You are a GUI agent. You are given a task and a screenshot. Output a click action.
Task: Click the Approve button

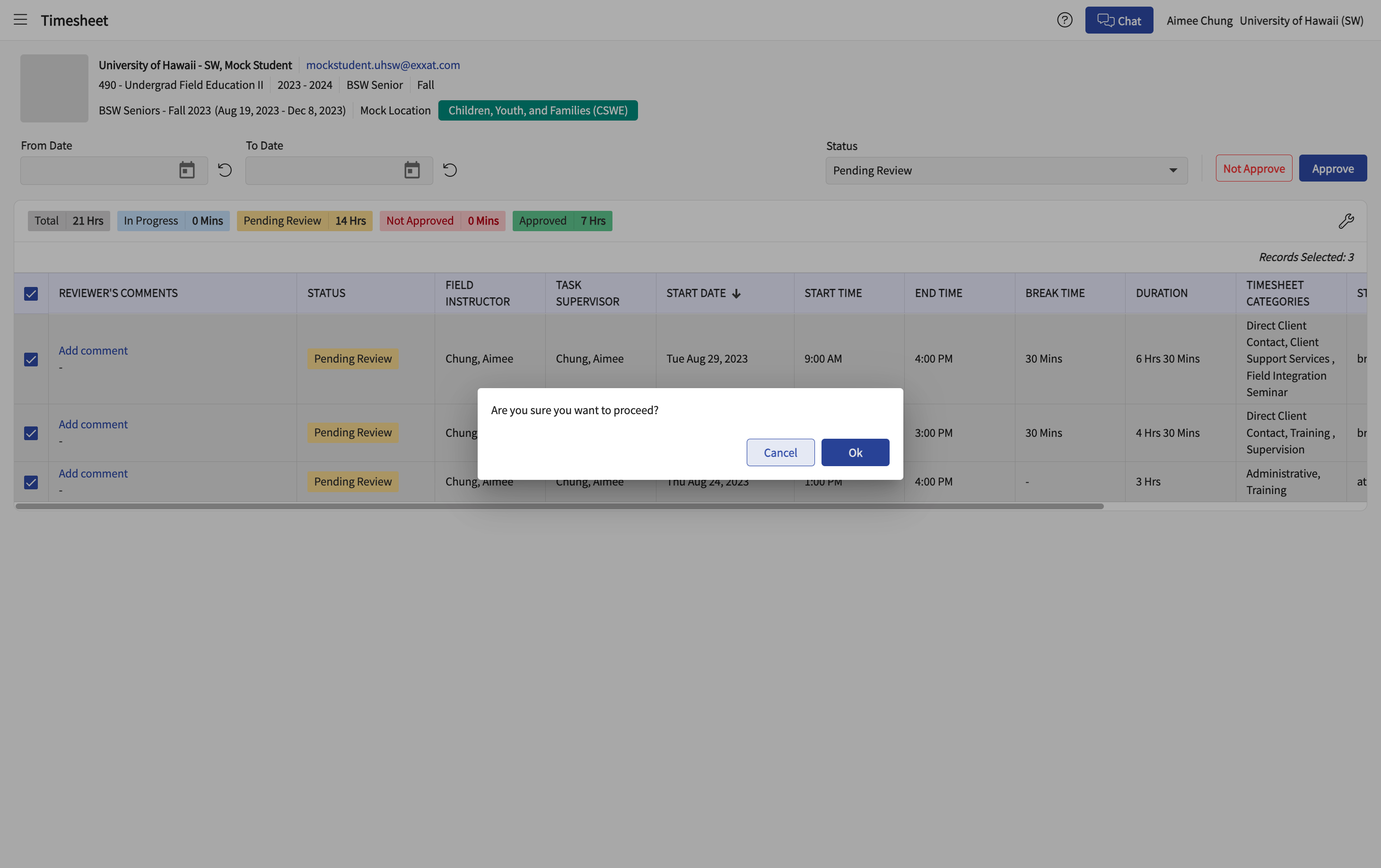click(x=1333, y=169)
